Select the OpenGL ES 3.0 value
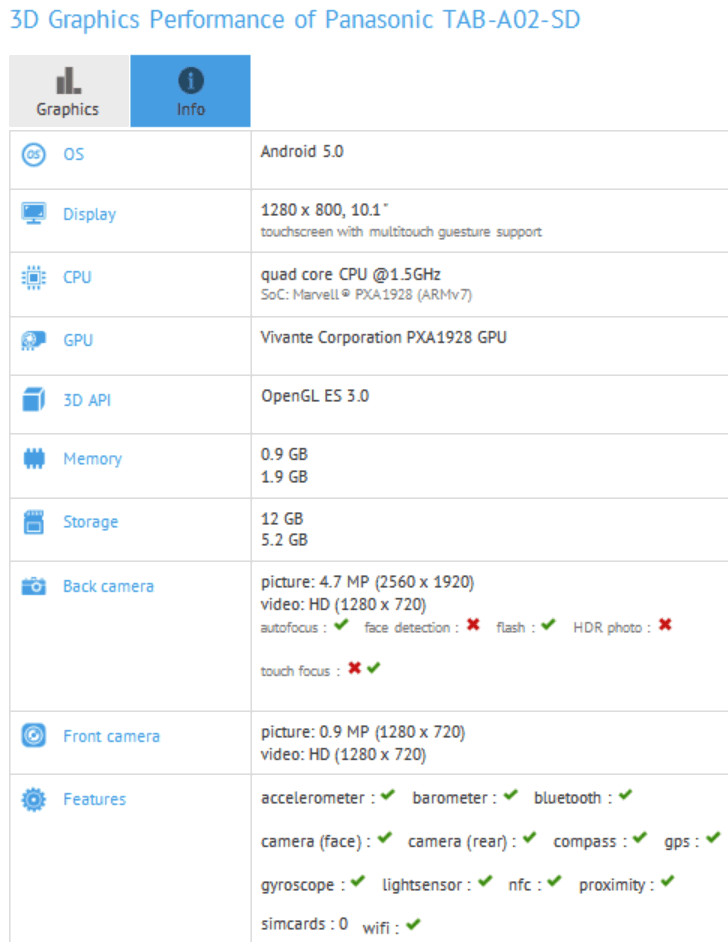Viewport: 728px width, 942px height. [x=315, y=396]
